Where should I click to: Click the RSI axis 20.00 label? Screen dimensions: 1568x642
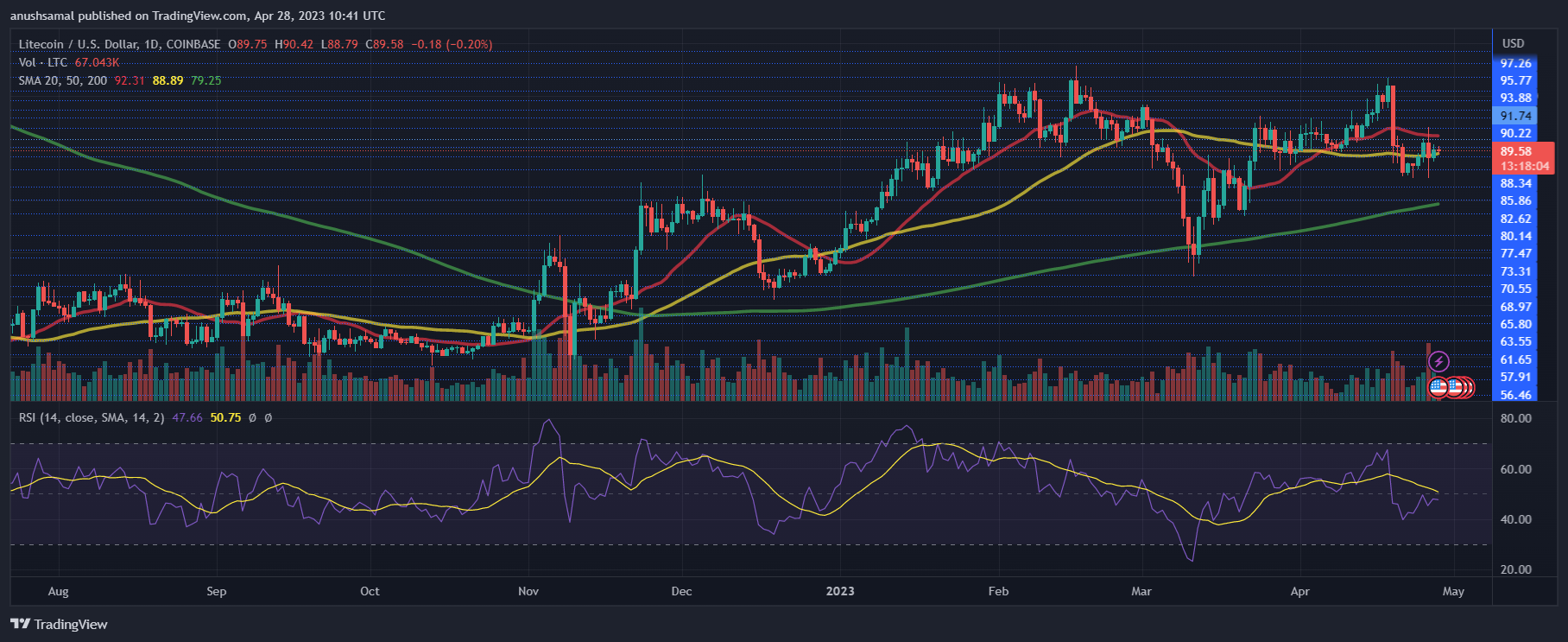tap(1515, 569)
